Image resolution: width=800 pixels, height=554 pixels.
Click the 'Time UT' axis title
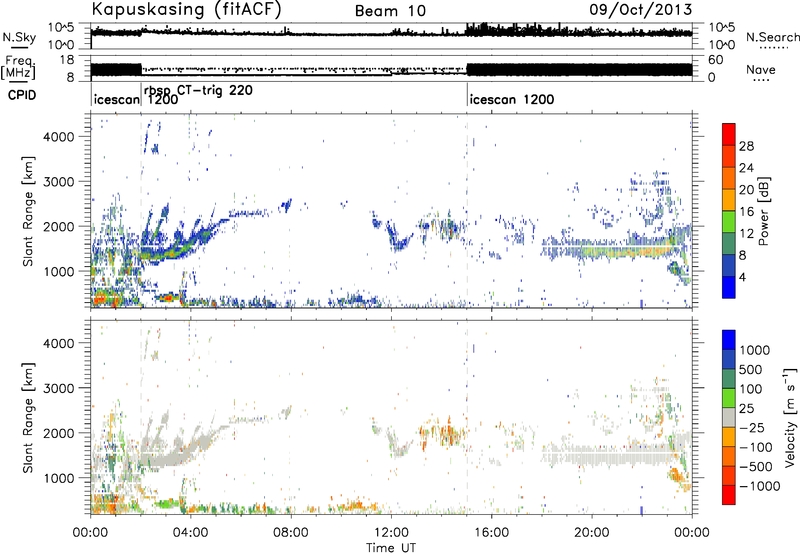[391, 547]
